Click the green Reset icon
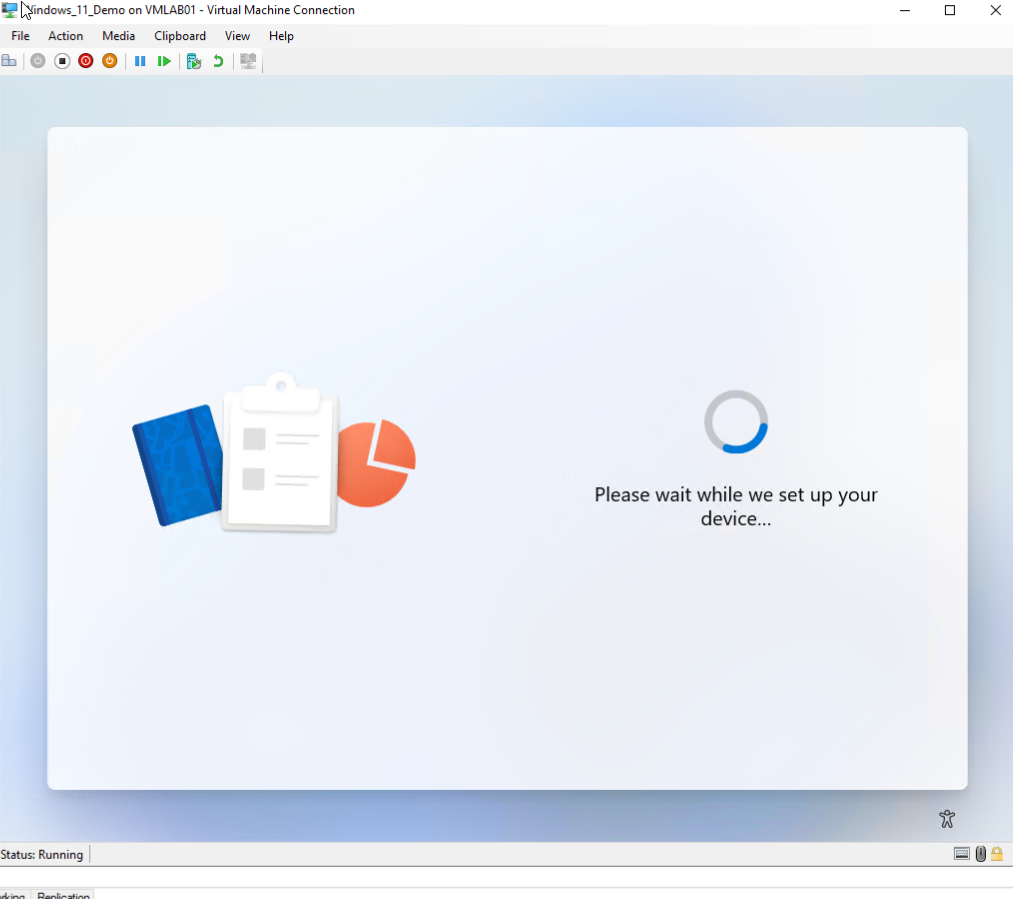 click(x=164, y=60)
